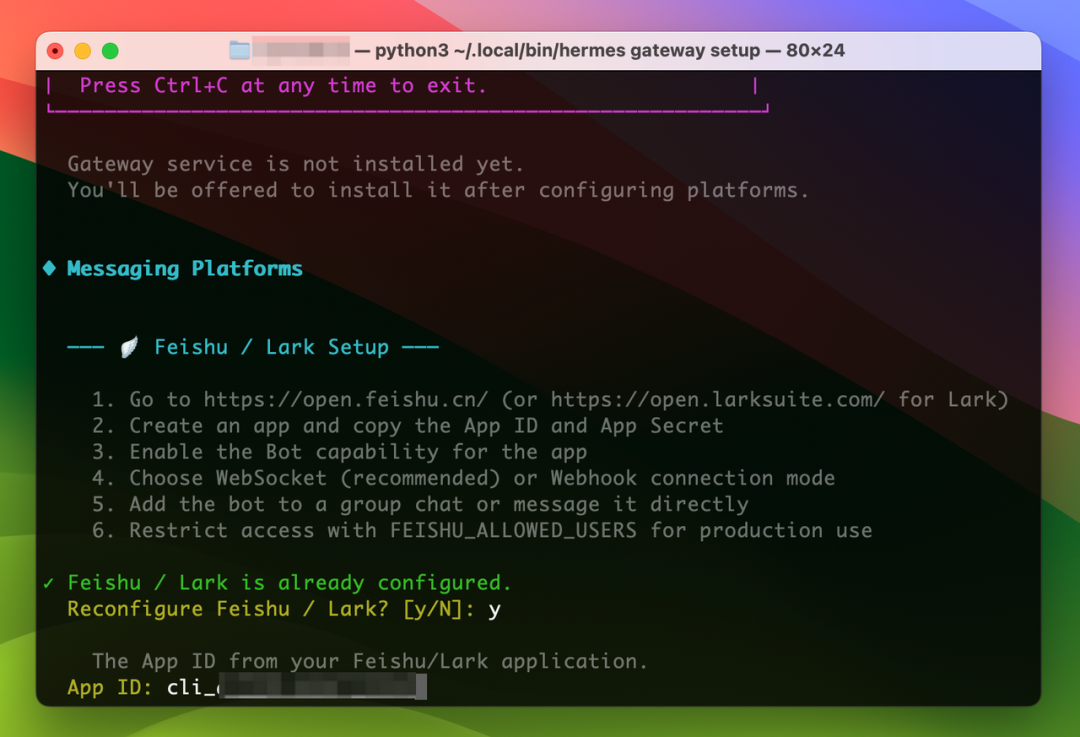The height and width of the screenshot is (737, 1080).
Task: Click the terminal cursor block after App ID
Action: (421, 687)
